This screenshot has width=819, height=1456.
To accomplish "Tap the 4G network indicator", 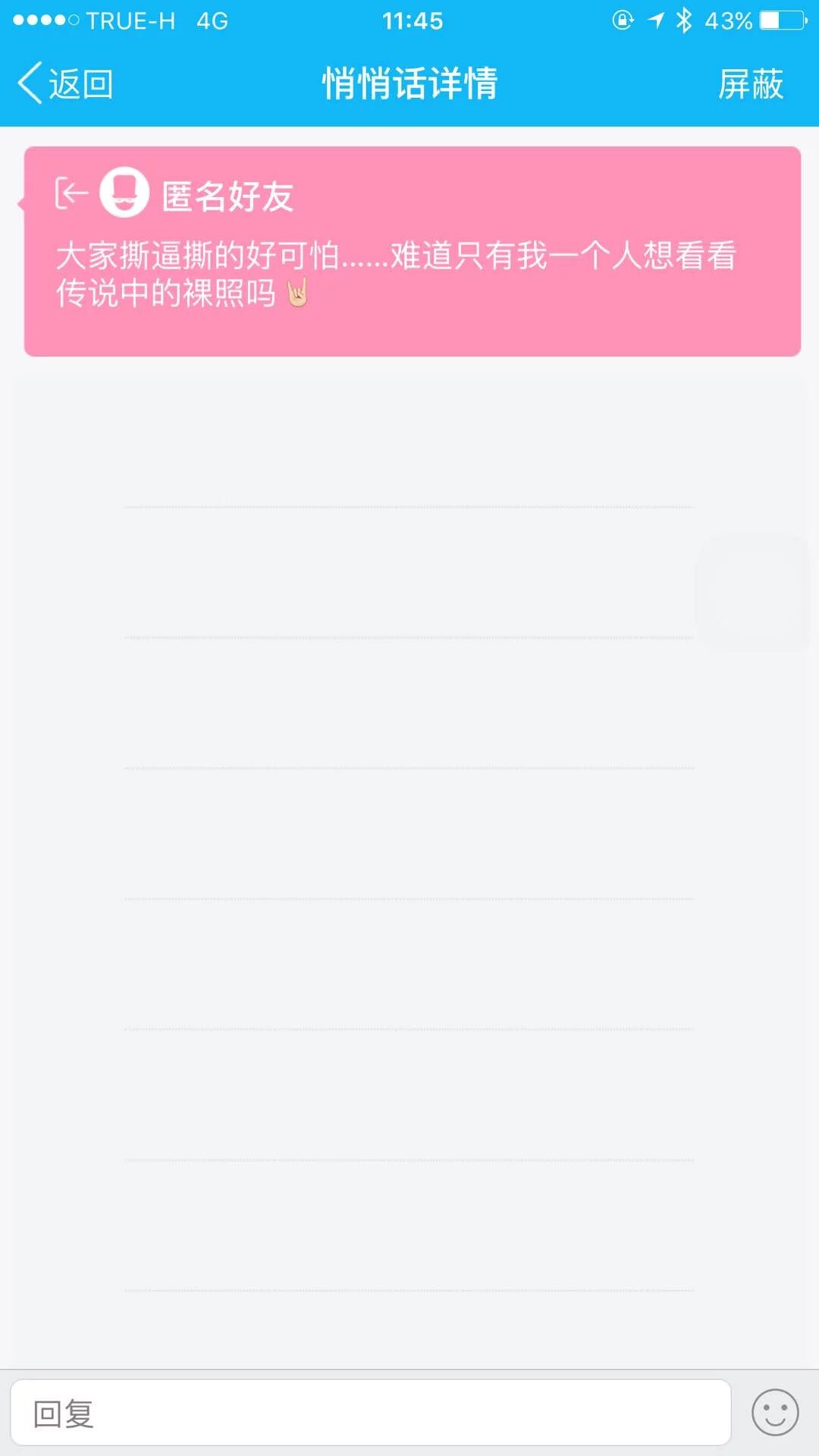I will tap(212, 20).
